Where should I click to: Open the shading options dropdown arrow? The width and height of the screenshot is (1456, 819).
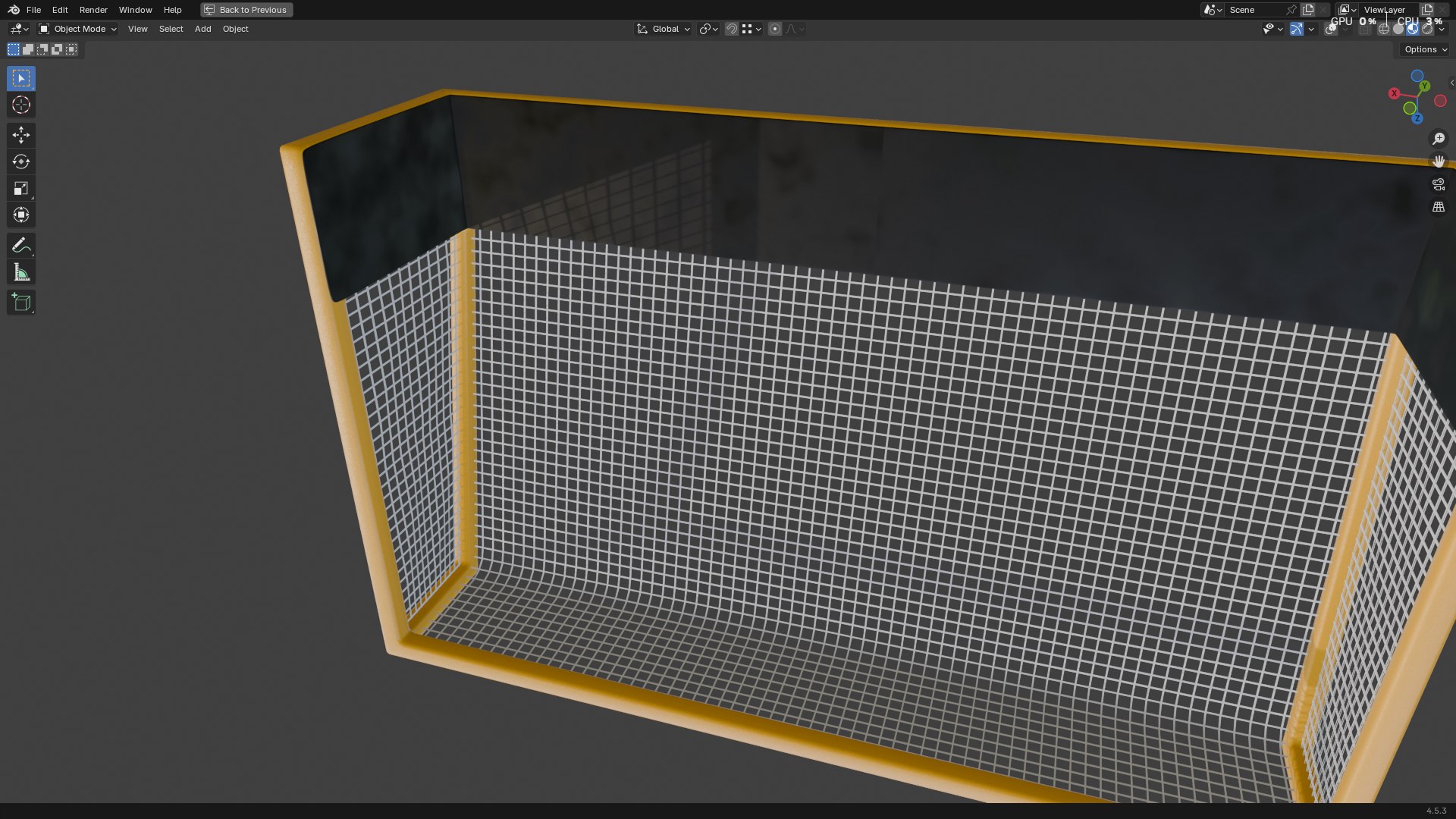(x=1442, y=29)
